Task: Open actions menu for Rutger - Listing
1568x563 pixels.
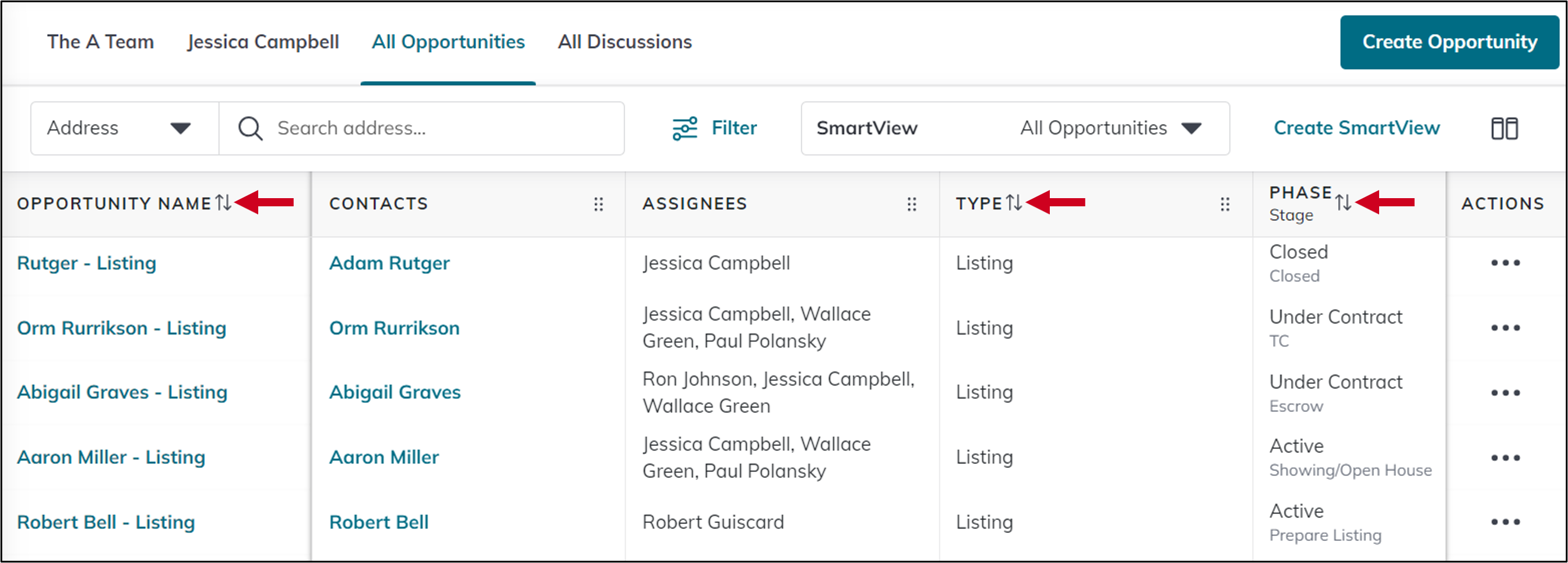Action: pos(1505,263)
